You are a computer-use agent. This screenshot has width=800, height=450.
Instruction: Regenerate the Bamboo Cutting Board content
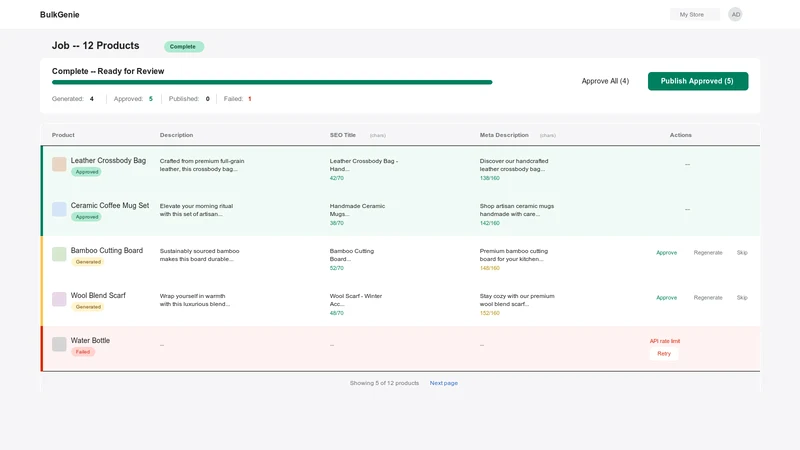pos(708,253)
